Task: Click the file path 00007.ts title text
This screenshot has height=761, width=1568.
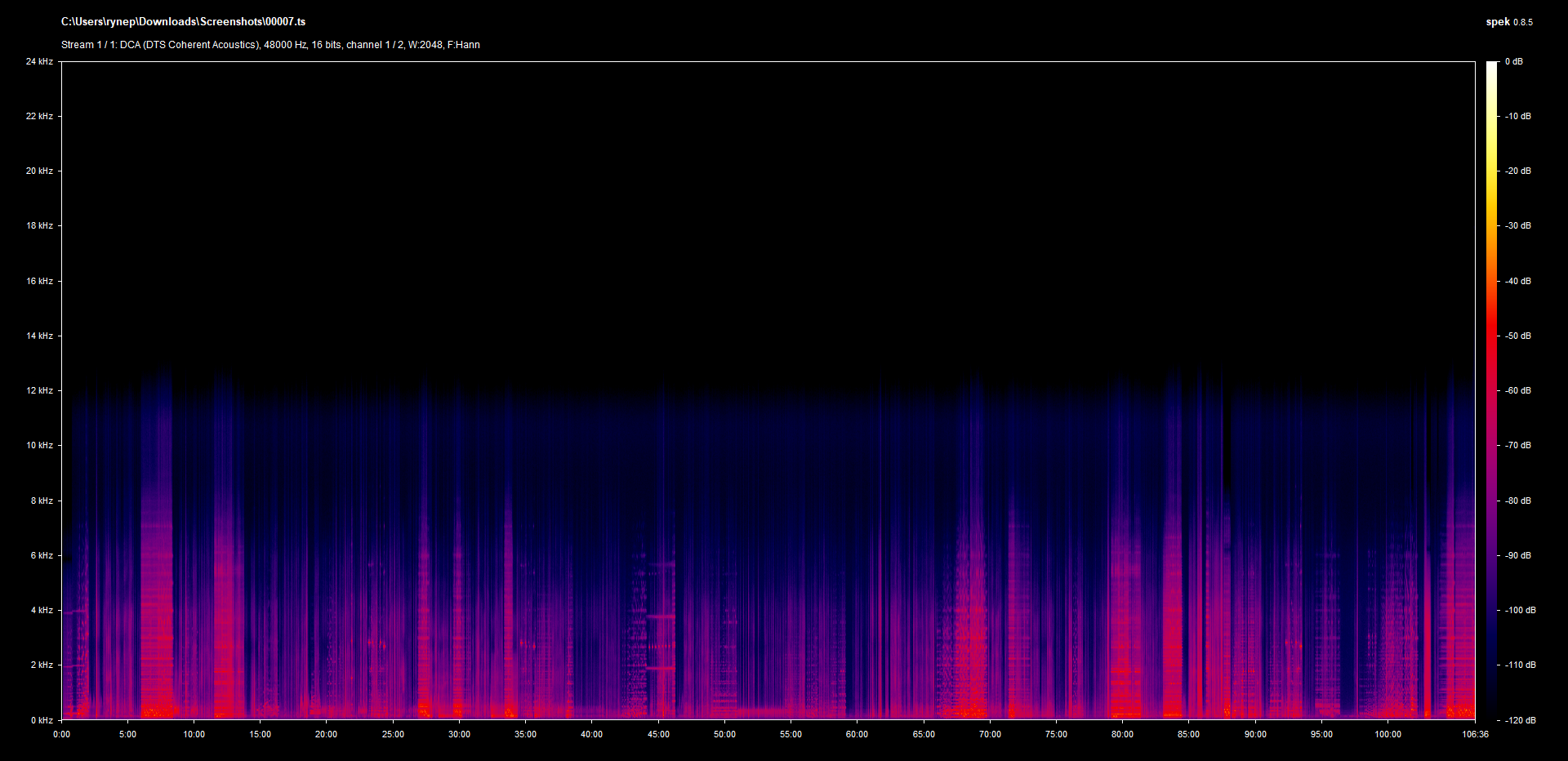Action: click(183, 22)
